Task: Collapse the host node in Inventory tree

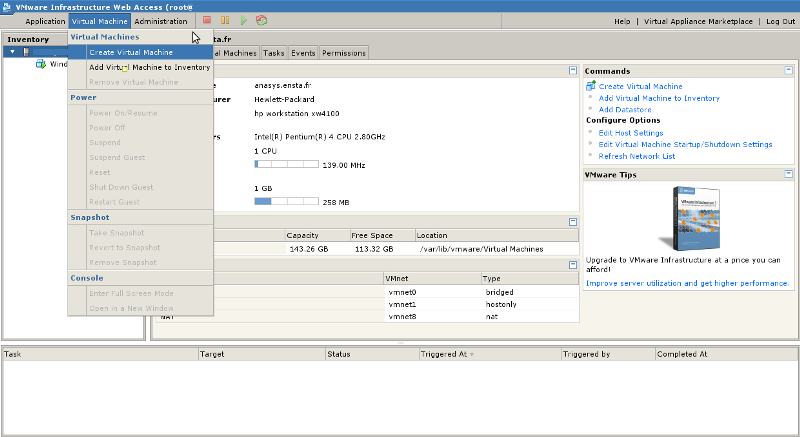Action: click(12, 51)
